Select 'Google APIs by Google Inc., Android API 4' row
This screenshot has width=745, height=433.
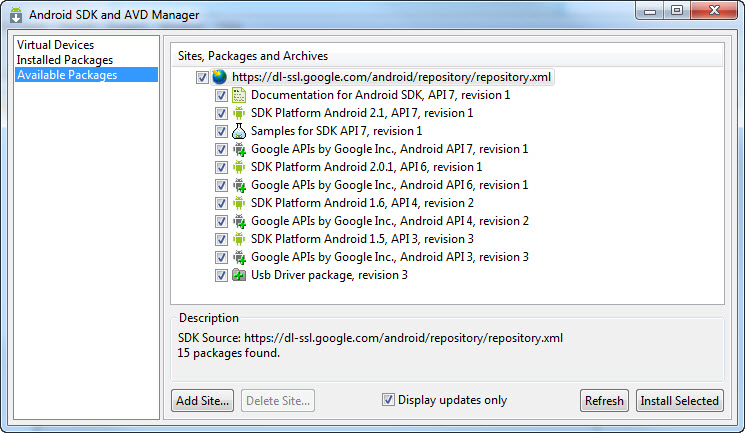coord(390,221)
